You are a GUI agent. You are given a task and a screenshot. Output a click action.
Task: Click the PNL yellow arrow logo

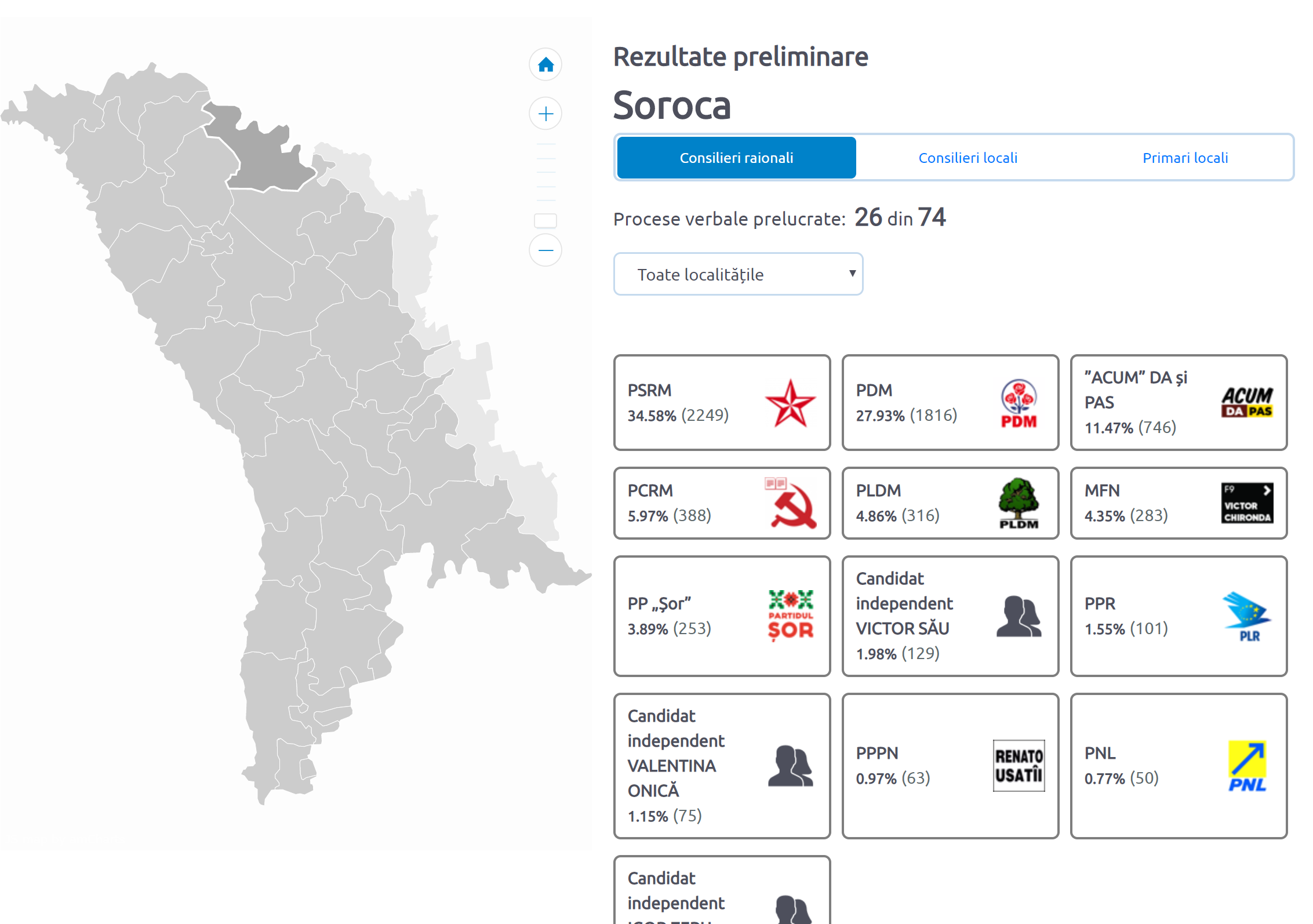click(x=1246, y=766)
